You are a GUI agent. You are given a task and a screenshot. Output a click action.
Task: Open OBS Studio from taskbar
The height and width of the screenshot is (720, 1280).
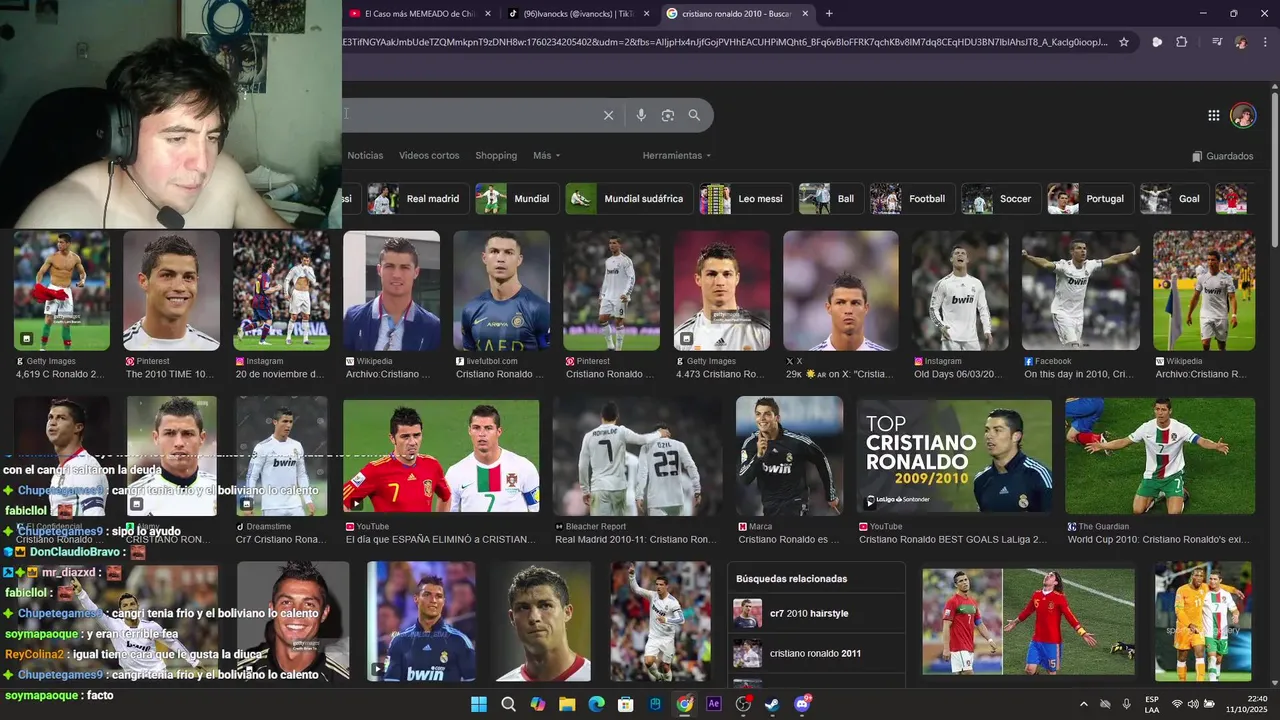coord(743,704)
